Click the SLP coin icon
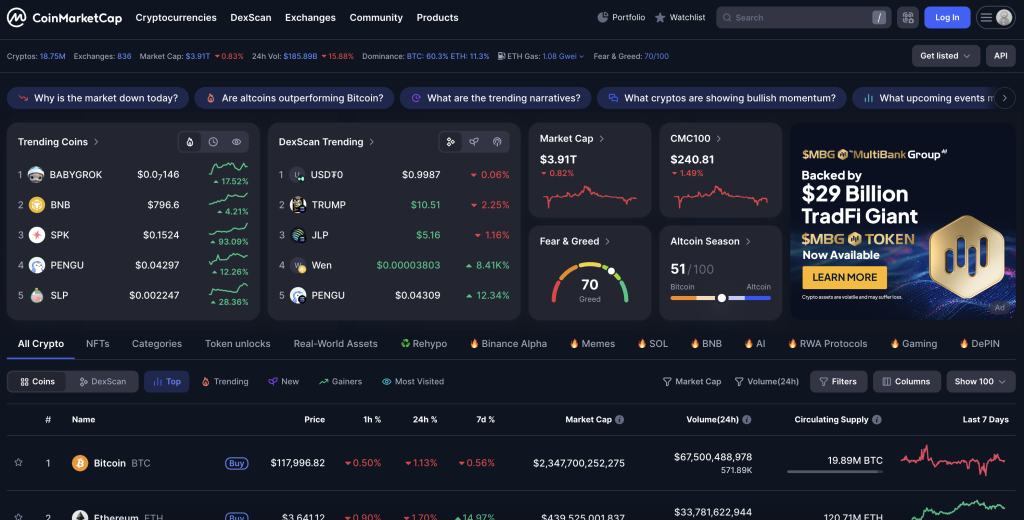 point(37,295)
